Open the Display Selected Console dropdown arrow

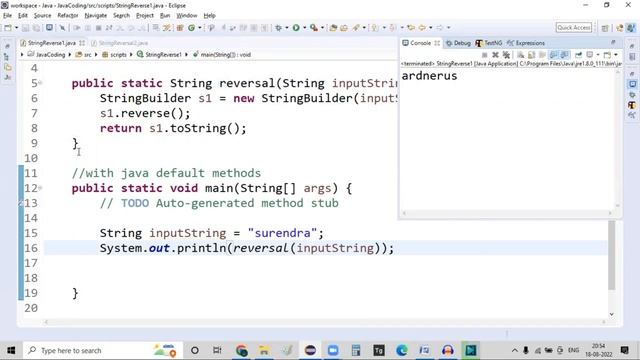click(598, 55)
